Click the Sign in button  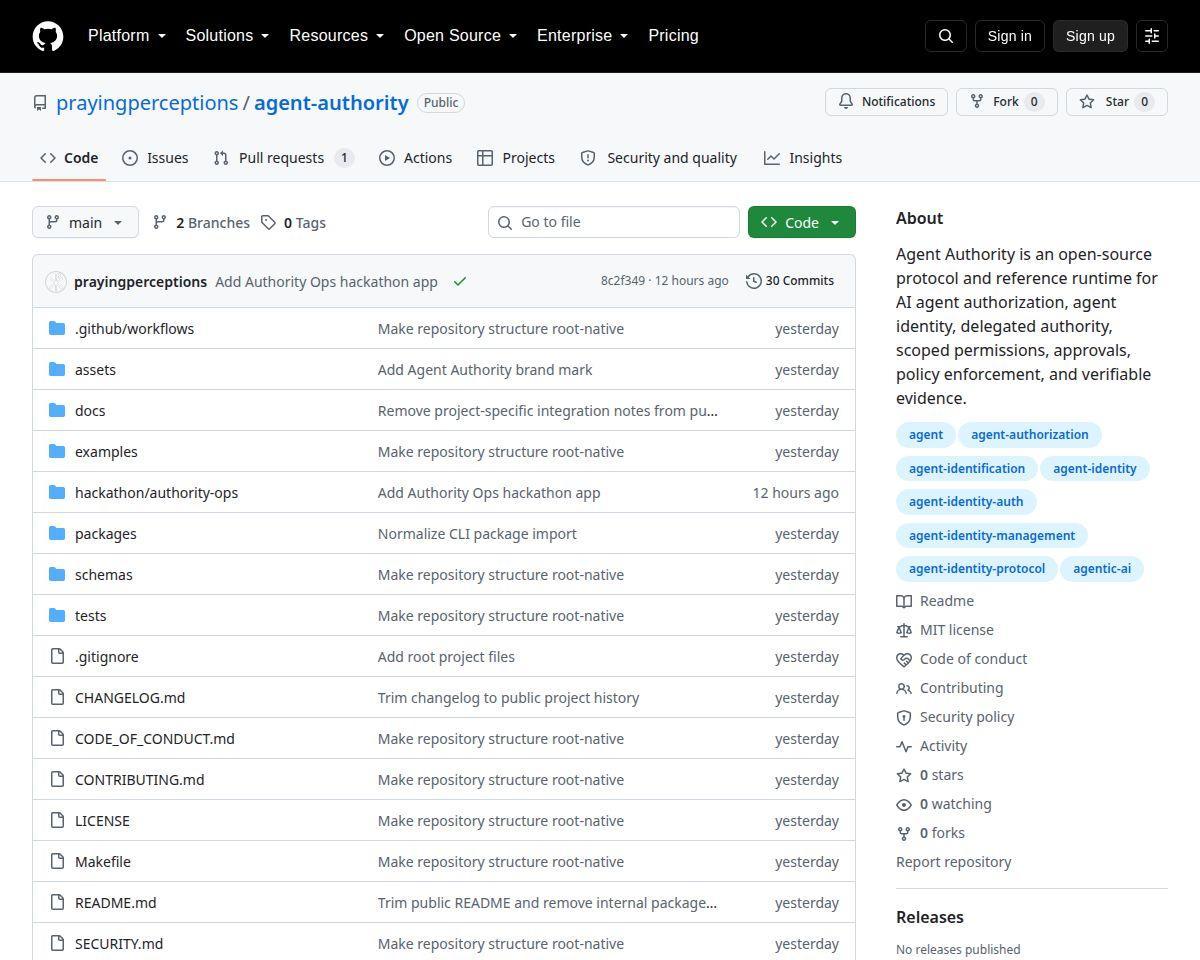tap(1009, 36)
